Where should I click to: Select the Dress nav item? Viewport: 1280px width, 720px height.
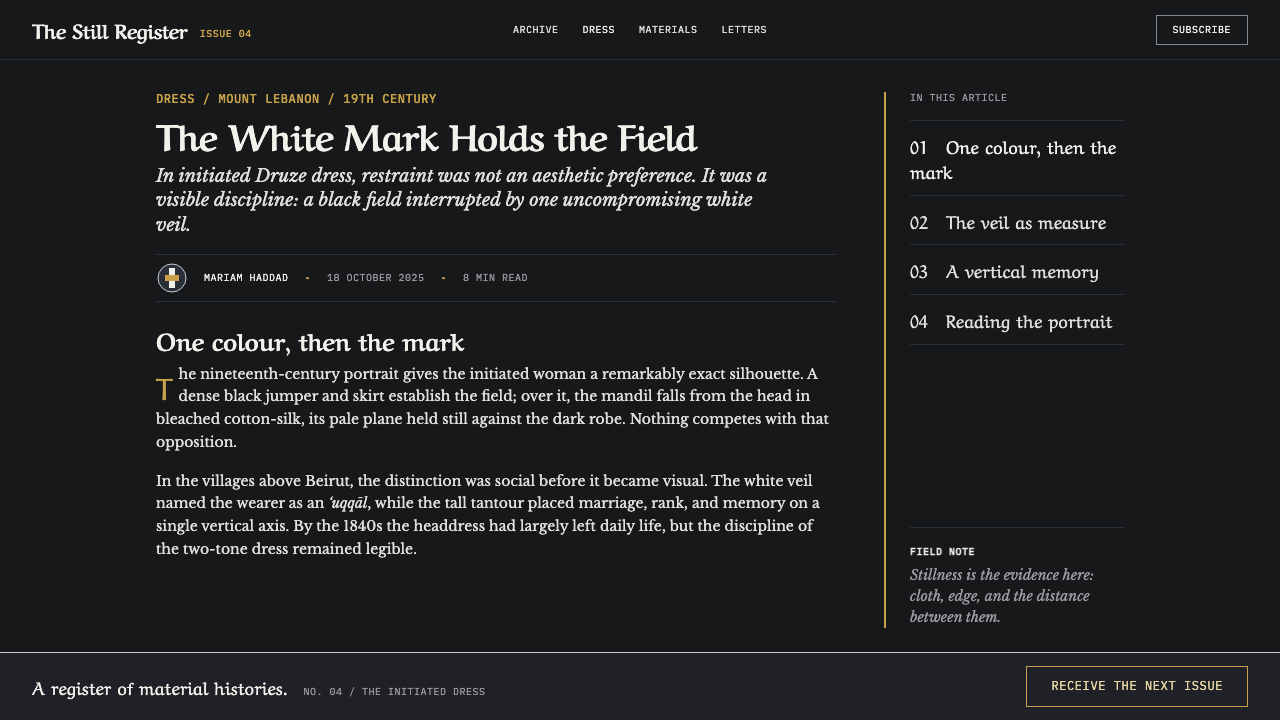click(598, 30)
